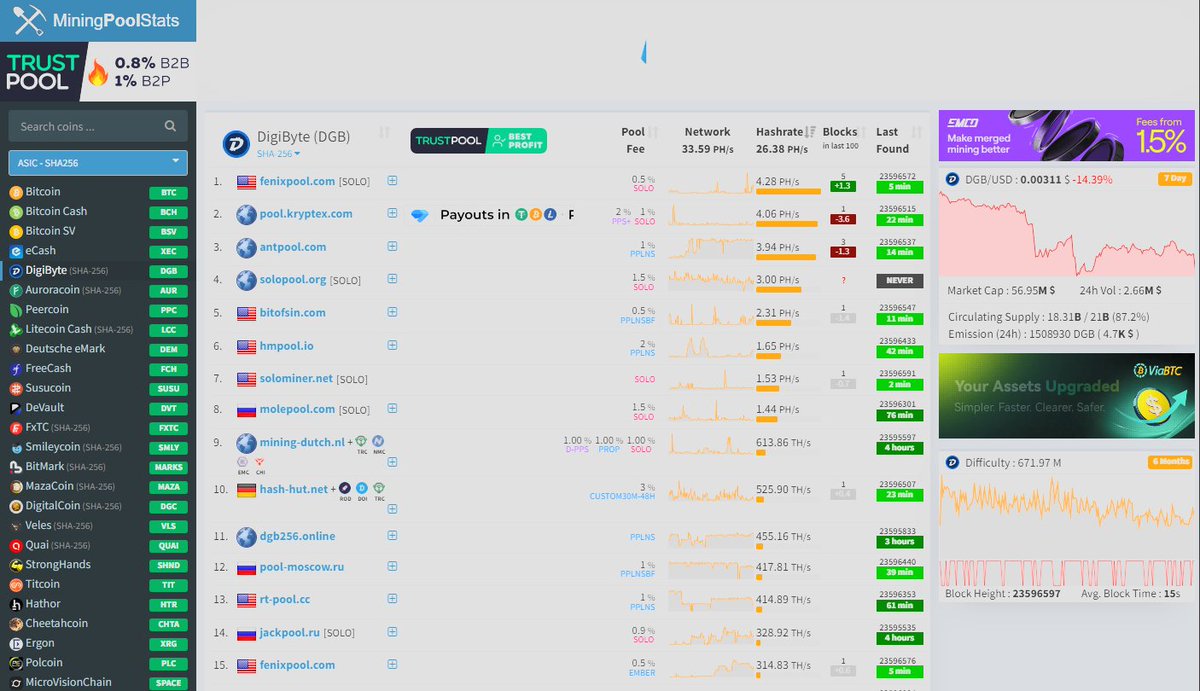This screenshot has width=1200, height=691.
Task: Click the hashrate bar for solopool.org
Action: [779, 290]
